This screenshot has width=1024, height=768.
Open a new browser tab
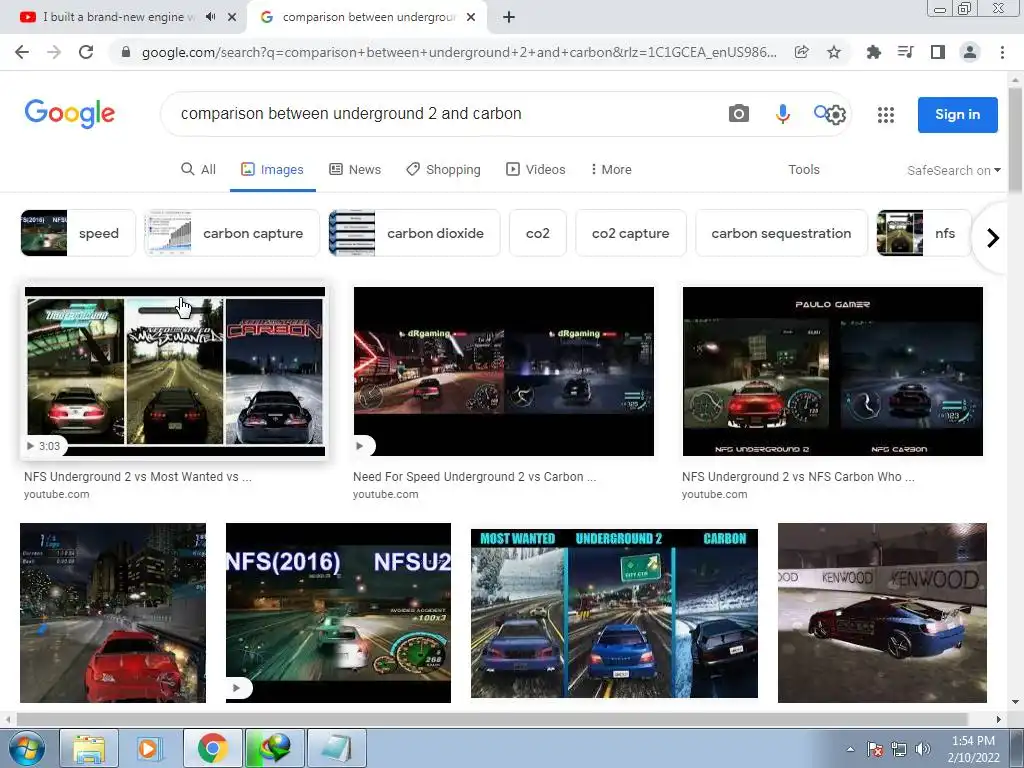509,17
